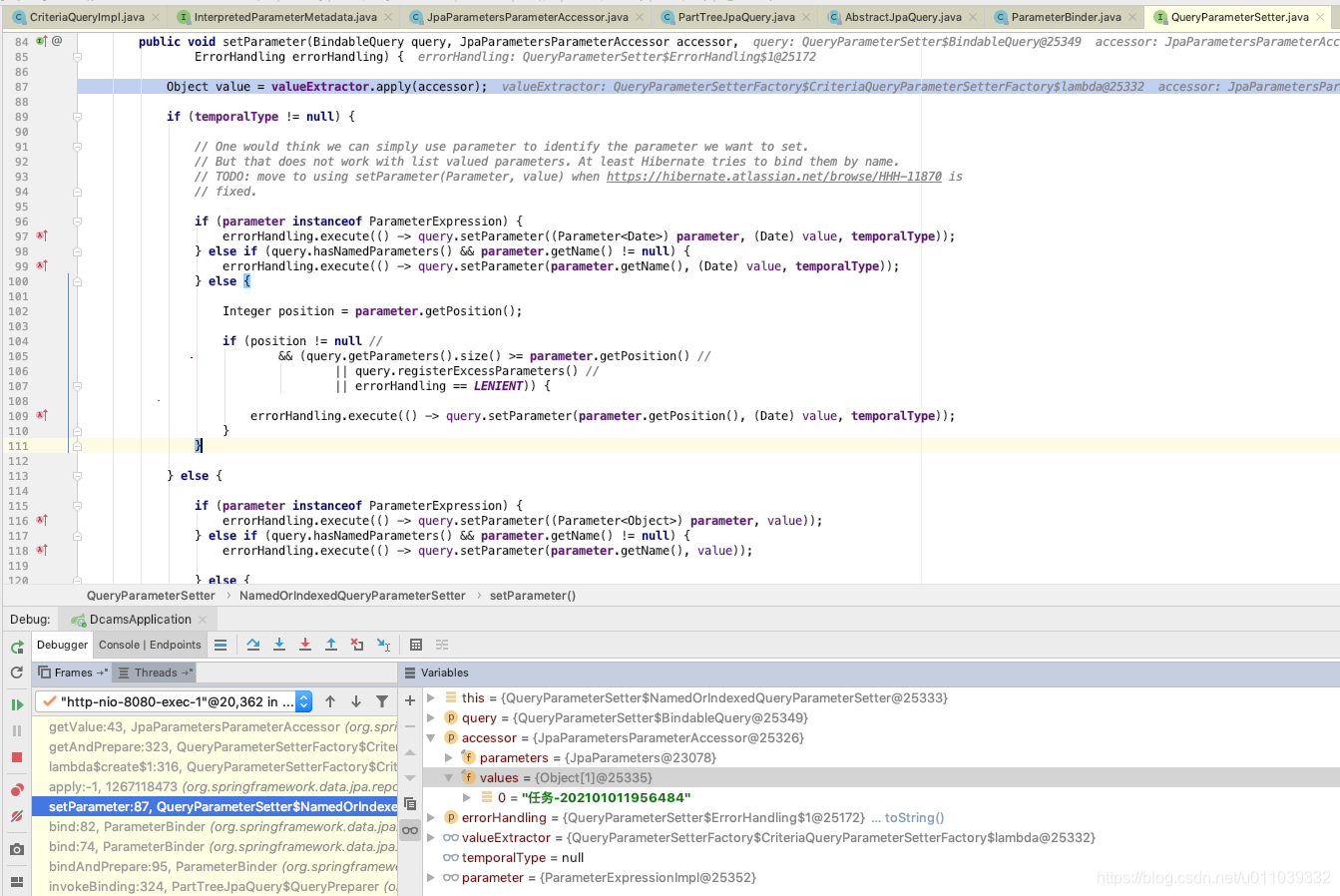
Task: Click the blue Step Into icon
Action: [x=279, y=645]
